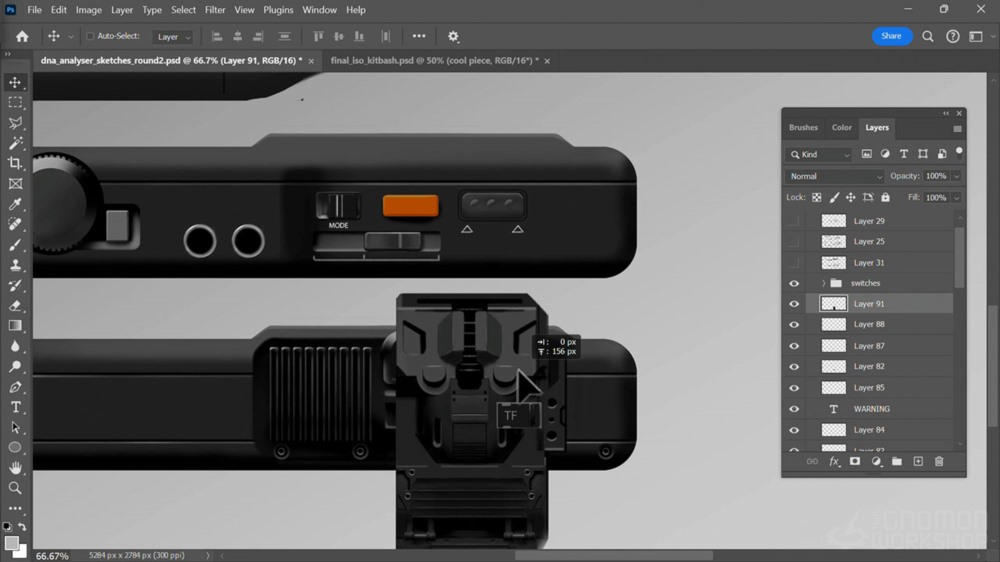Select the Pen tool
1000x562 pixels.
click(15, 387)
